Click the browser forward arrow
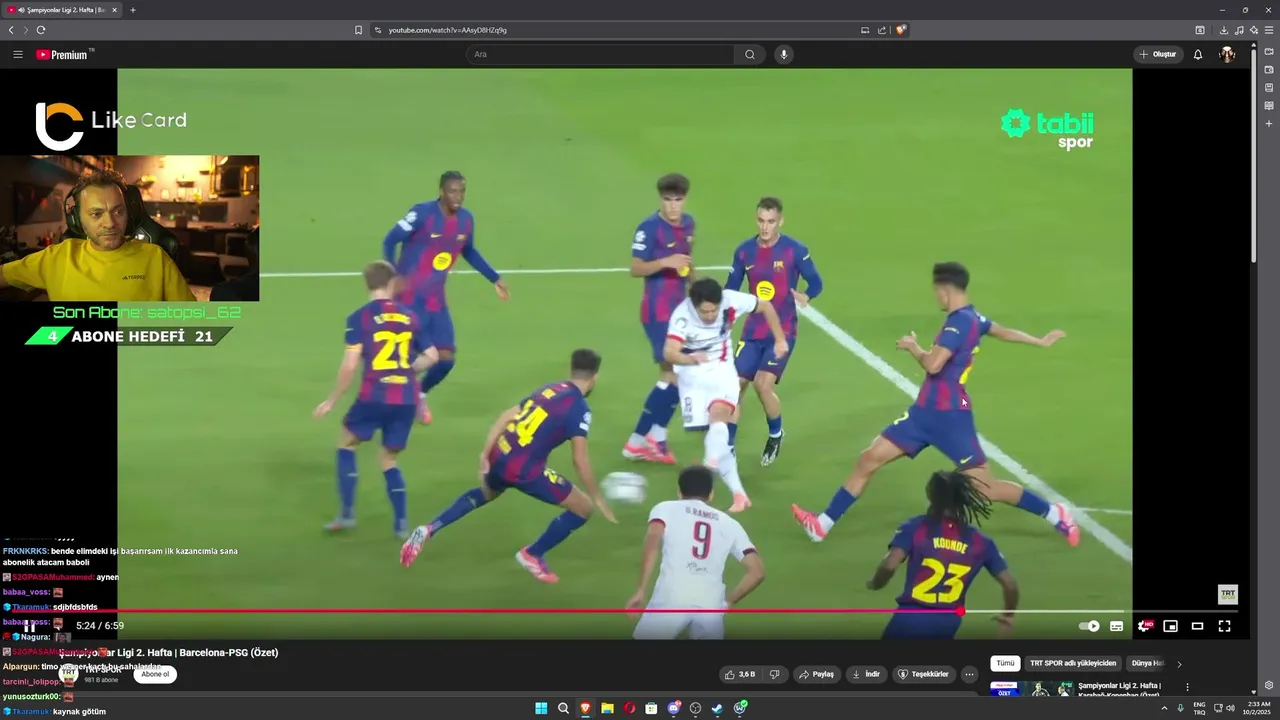 click(x=25, y=30)
